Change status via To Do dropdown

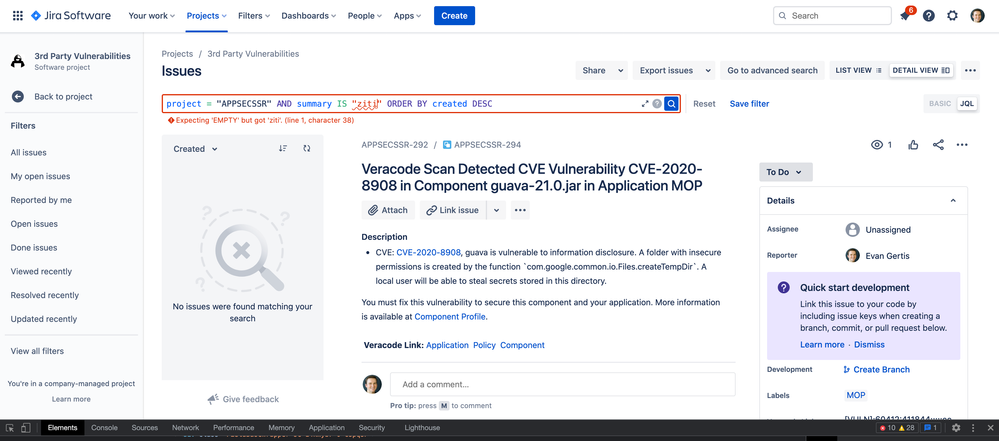pos(786,172)
